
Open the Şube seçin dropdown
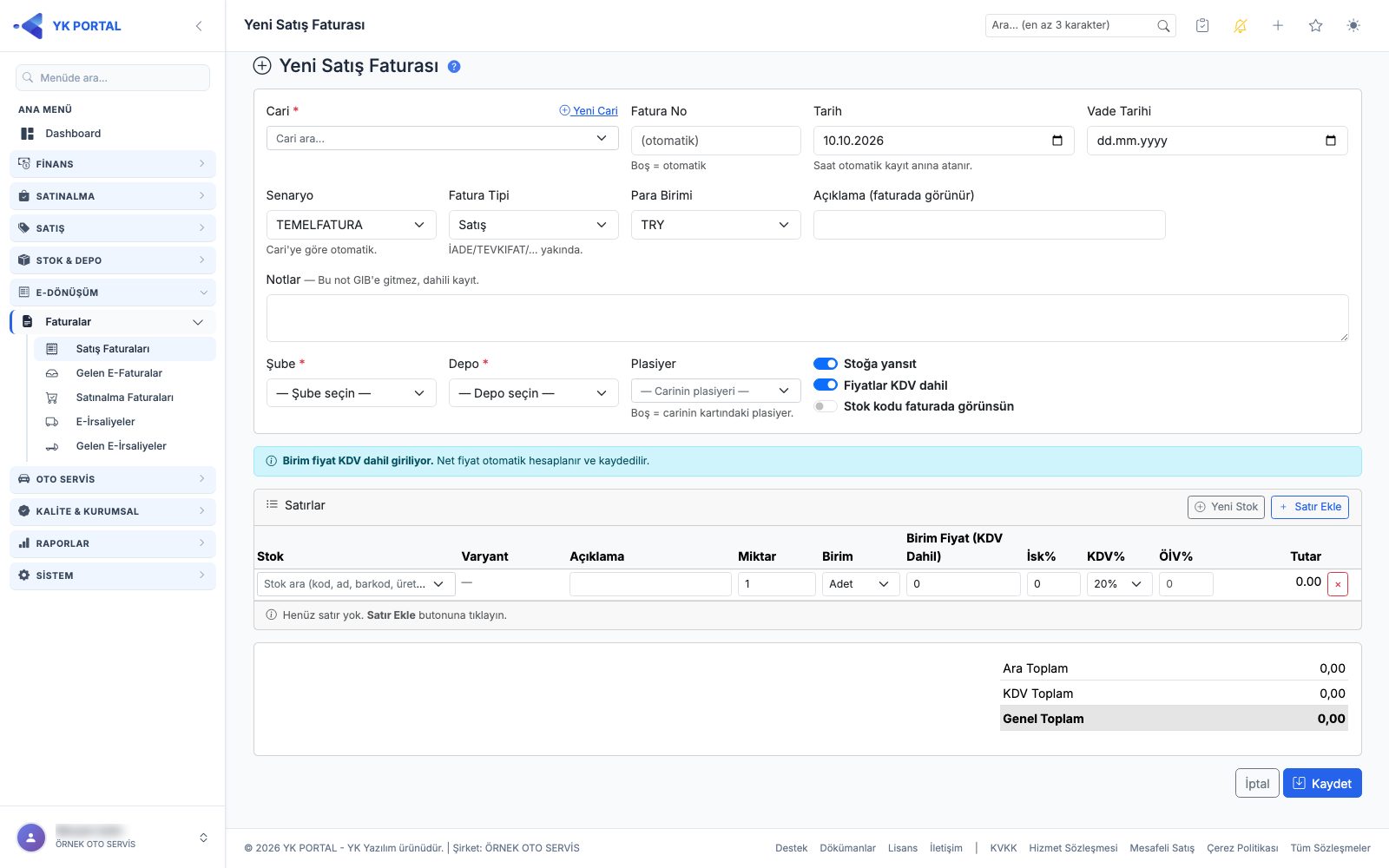click(x=351, y=393)
